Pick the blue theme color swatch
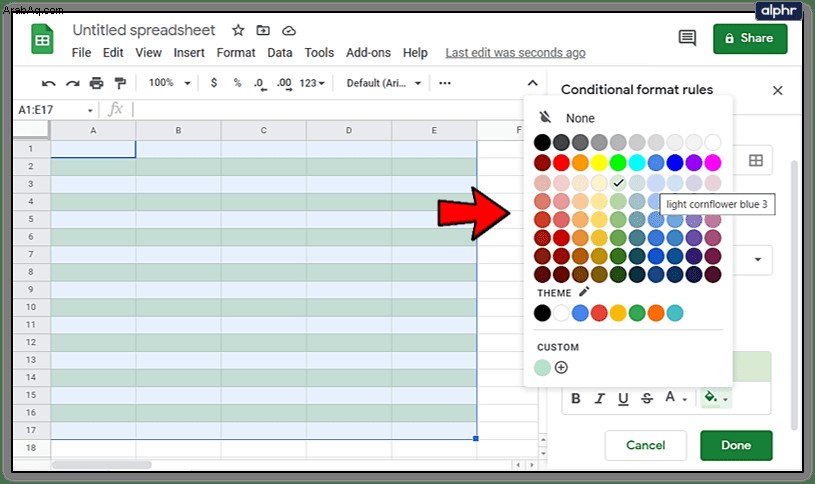 [580, 313]
